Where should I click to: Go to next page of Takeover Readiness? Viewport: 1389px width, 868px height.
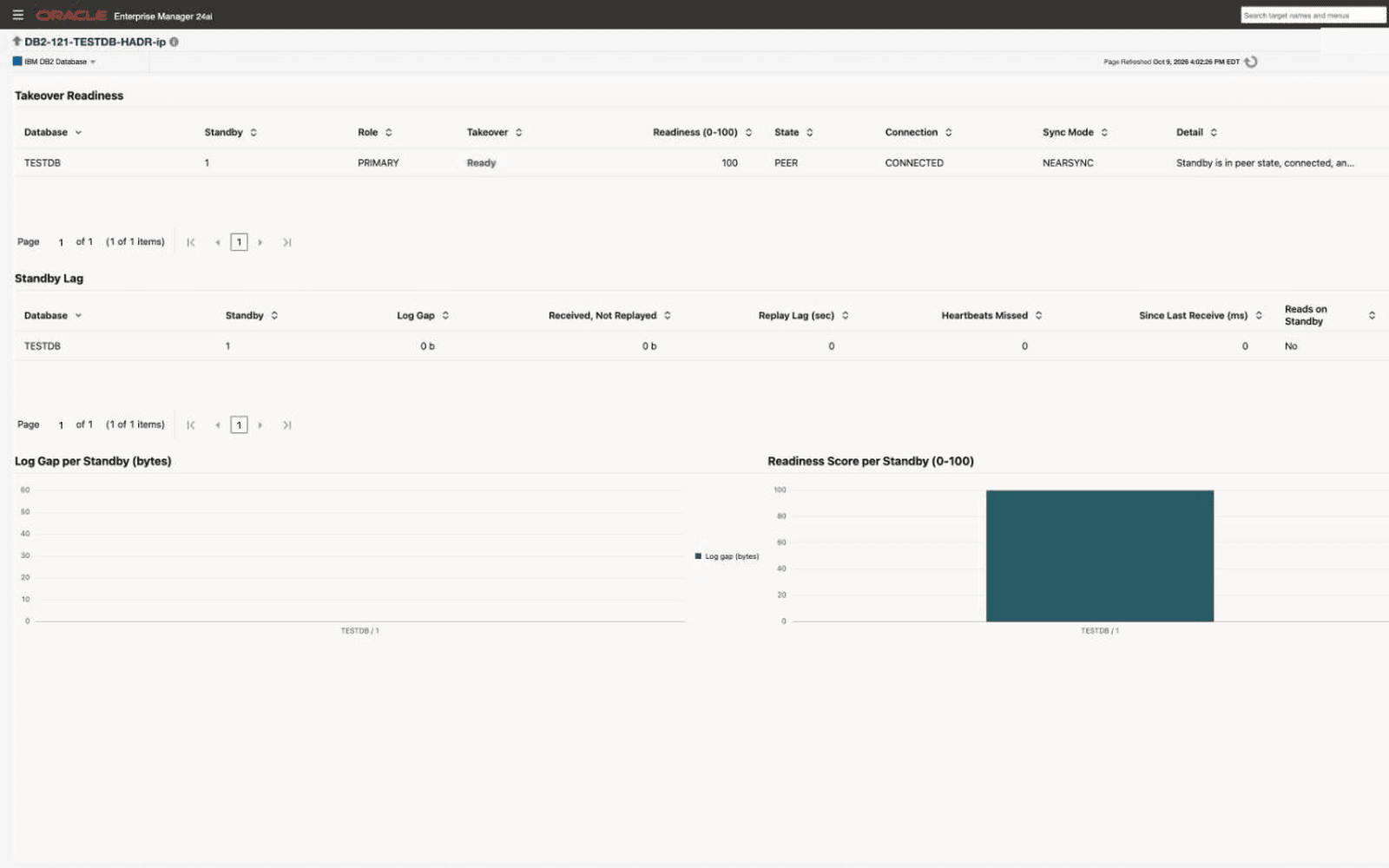click(x=260, y=242)
